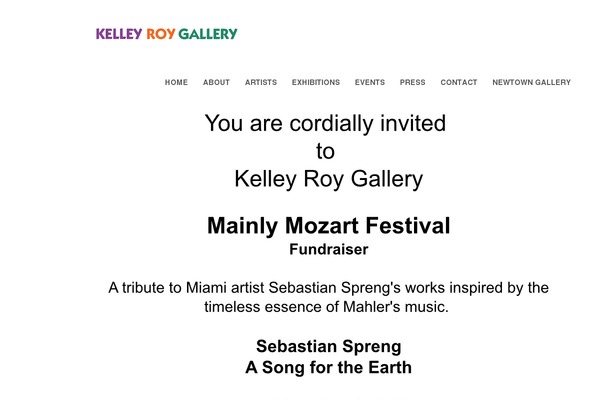This screenshot has width=600, height=400.
Task: Open the Newtown Gallery link
Action: click(532, 82)
